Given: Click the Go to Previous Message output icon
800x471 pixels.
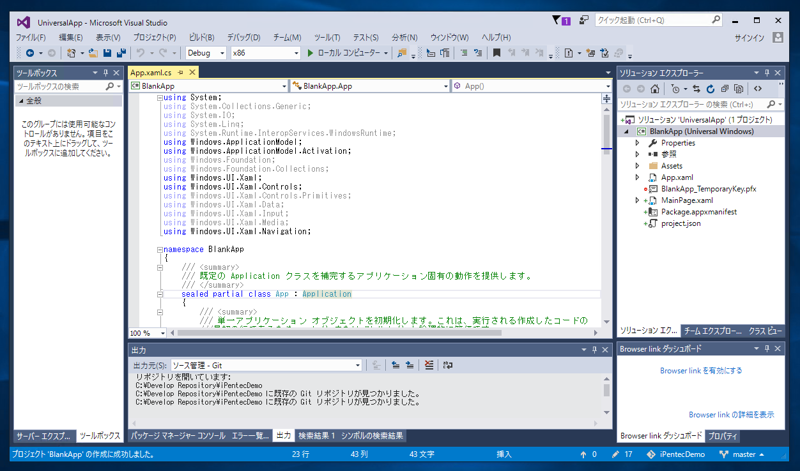Looking at the screenshot, I should (x=395, y=365).
